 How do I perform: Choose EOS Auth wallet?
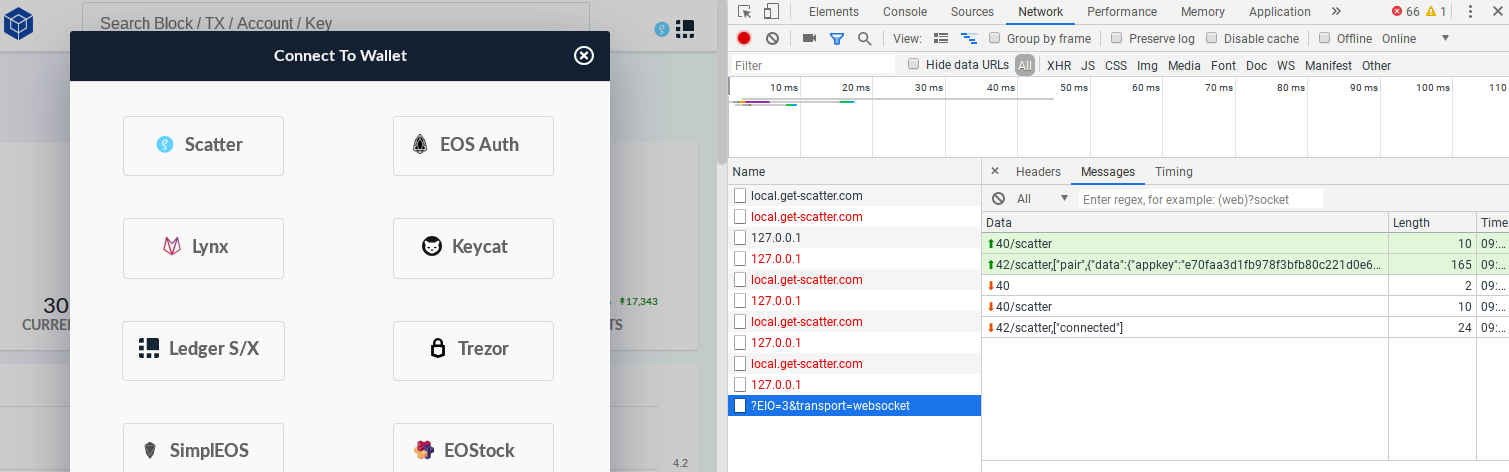[473, 145]
